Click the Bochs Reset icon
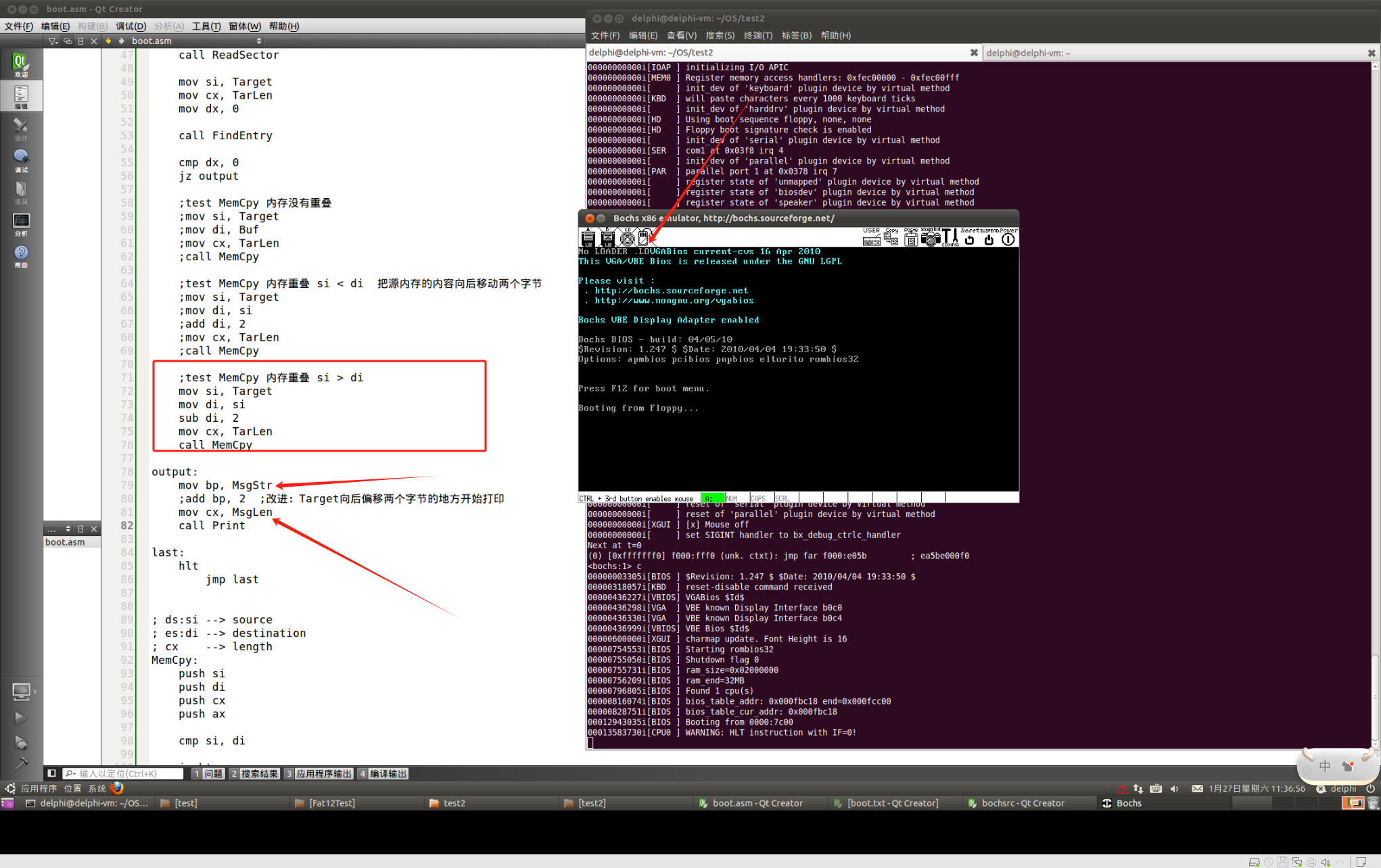The height and width of the screenshot is (868, 1381). tap(969, 238)
